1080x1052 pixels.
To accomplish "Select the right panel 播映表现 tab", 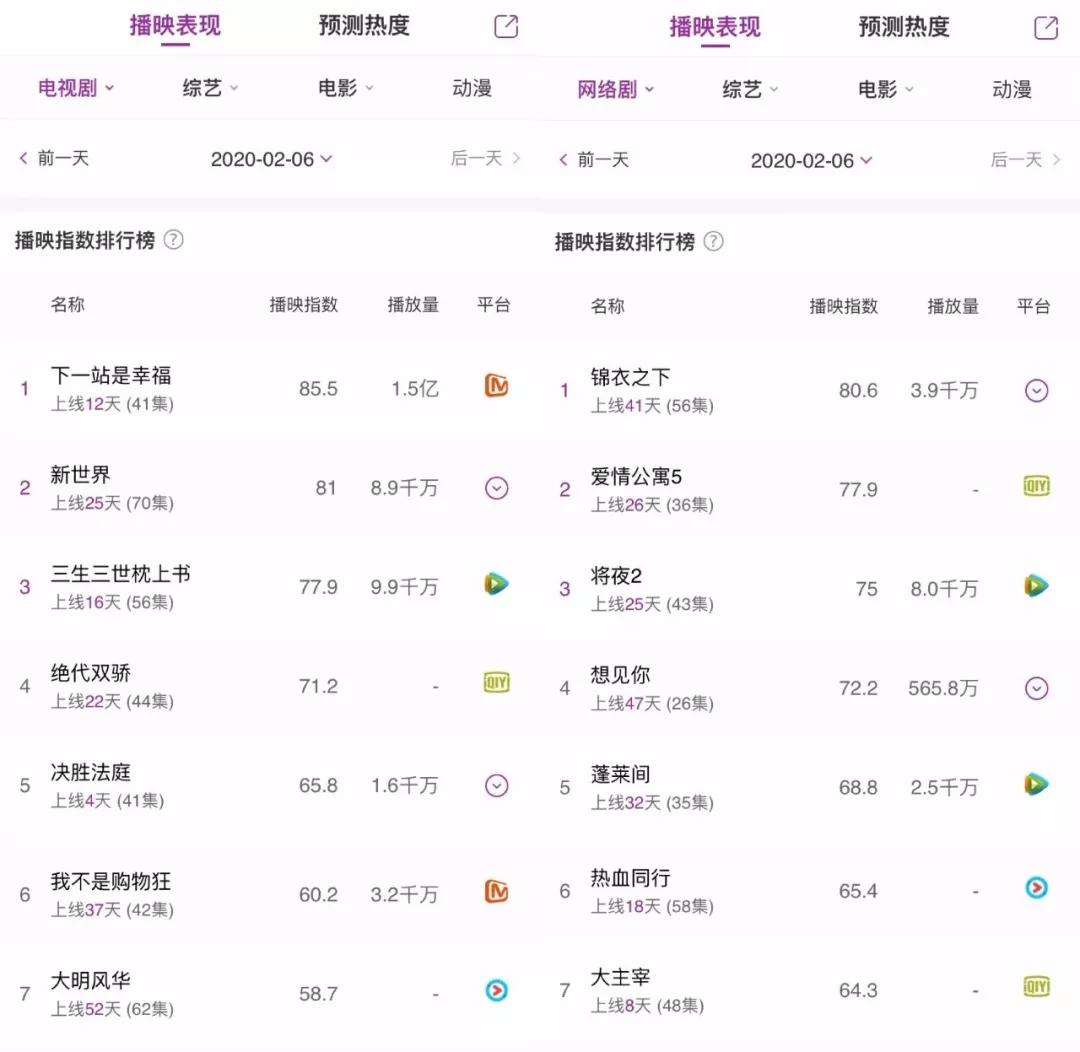I will click(x=715, y=27).
